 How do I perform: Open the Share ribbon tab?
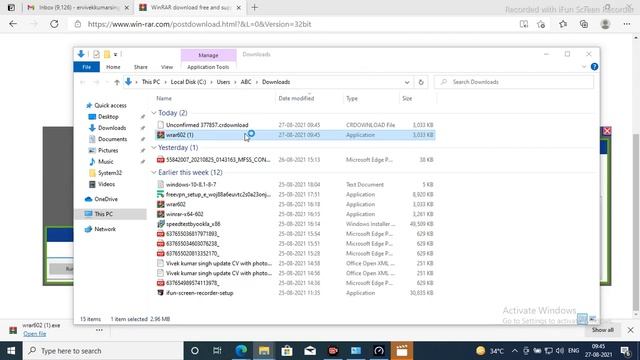[140, 67]
